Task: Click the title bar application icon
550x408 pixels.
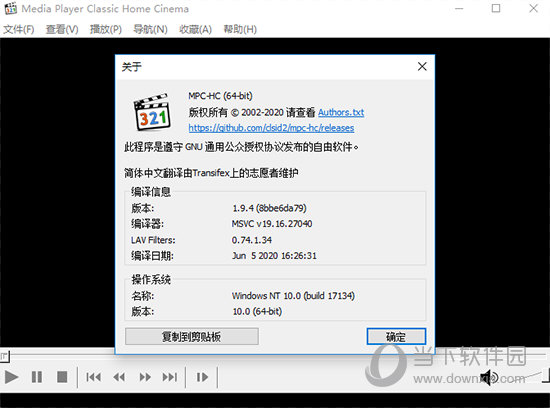Action: point(11,8)
